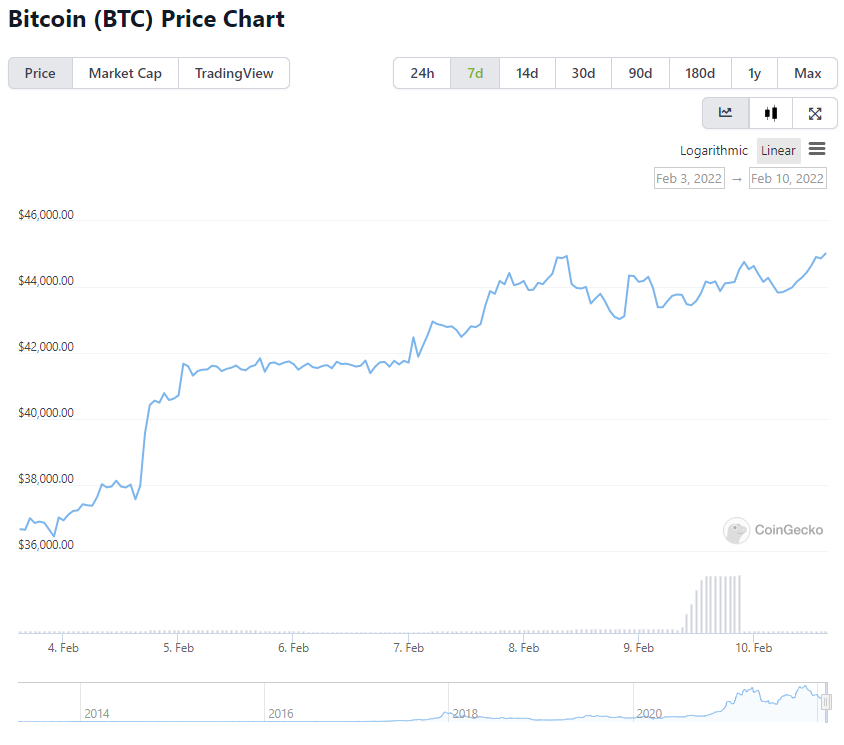Show 30d price range

tap(583, 73)
